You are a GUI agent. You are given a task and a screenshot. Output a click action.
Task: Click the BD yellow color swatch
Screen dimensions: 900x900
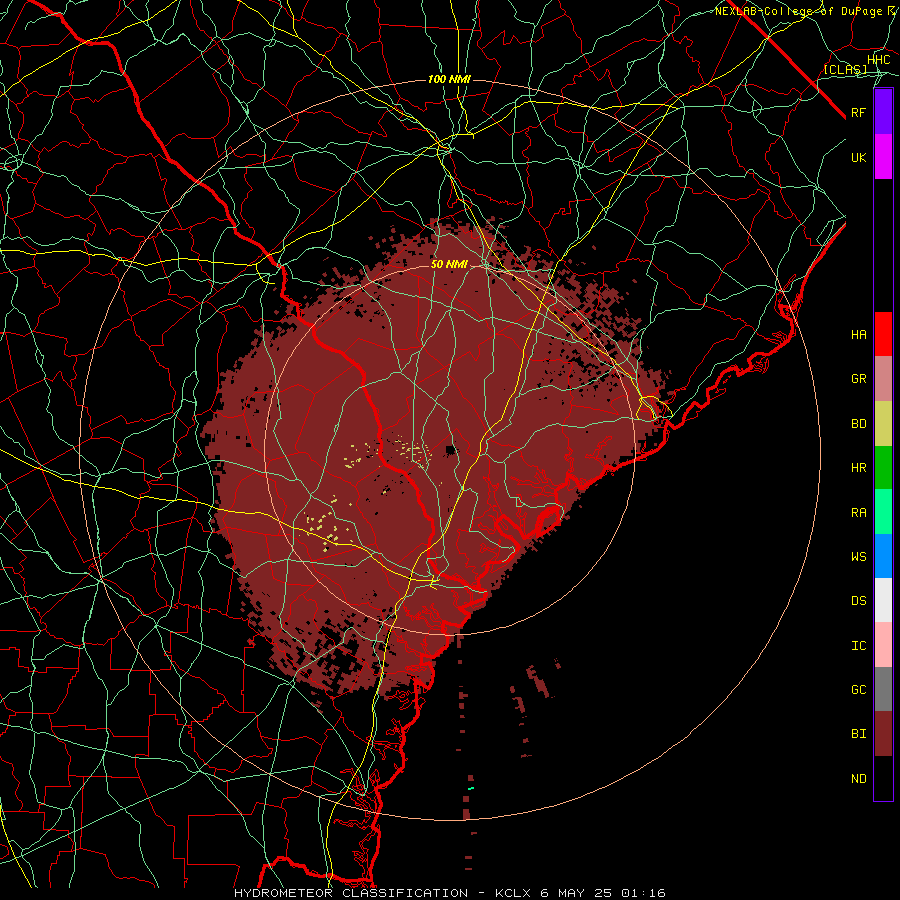coord(883,423)
